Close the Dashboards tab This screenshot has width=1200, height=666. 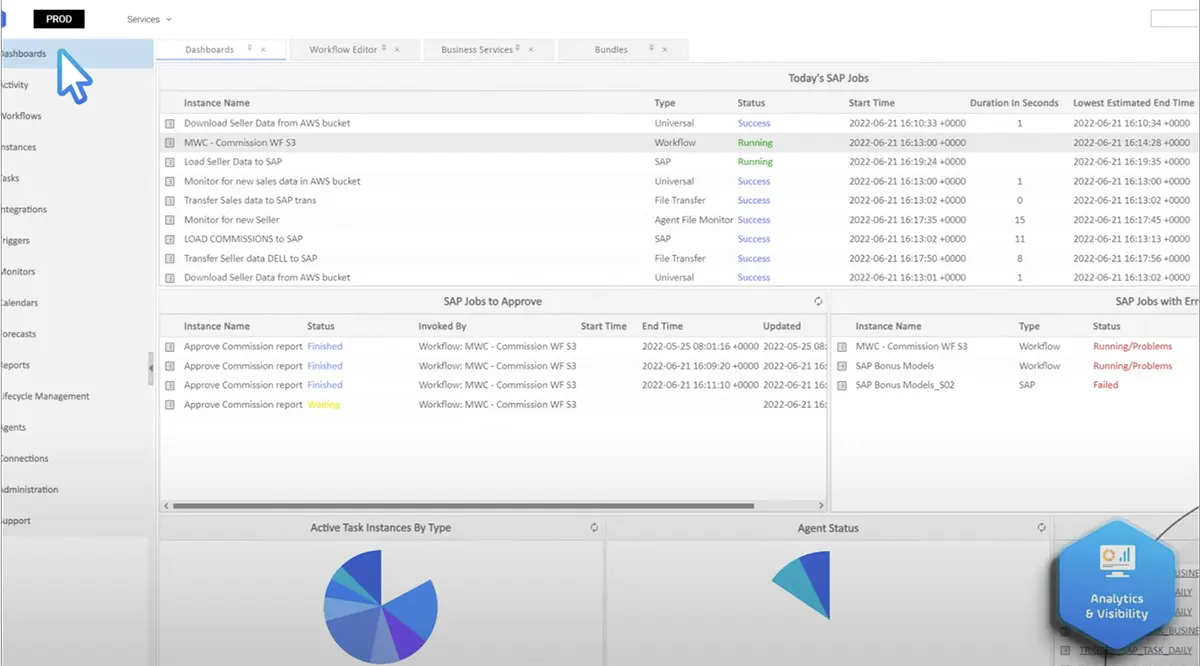point(263,50)
